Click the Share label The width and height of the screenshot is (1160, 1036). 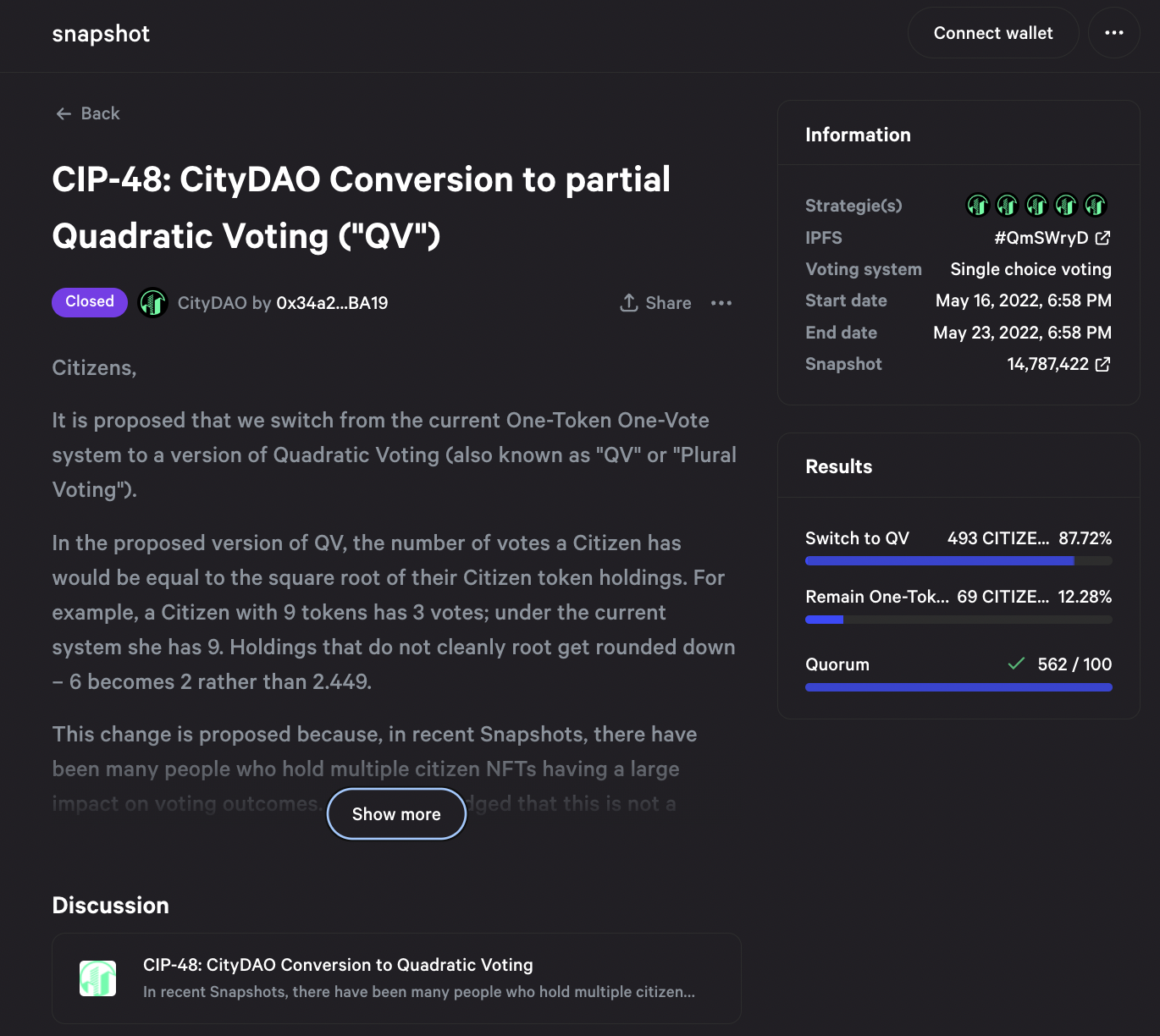(x=668, y=303)
